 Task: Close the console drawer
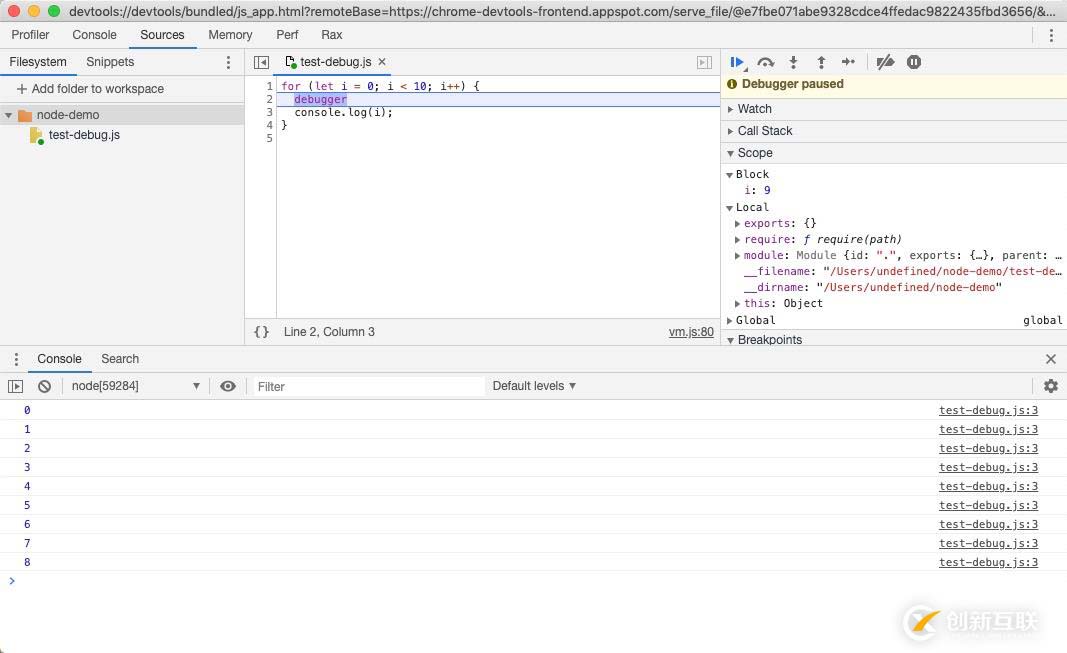[x=1051, y=359]
